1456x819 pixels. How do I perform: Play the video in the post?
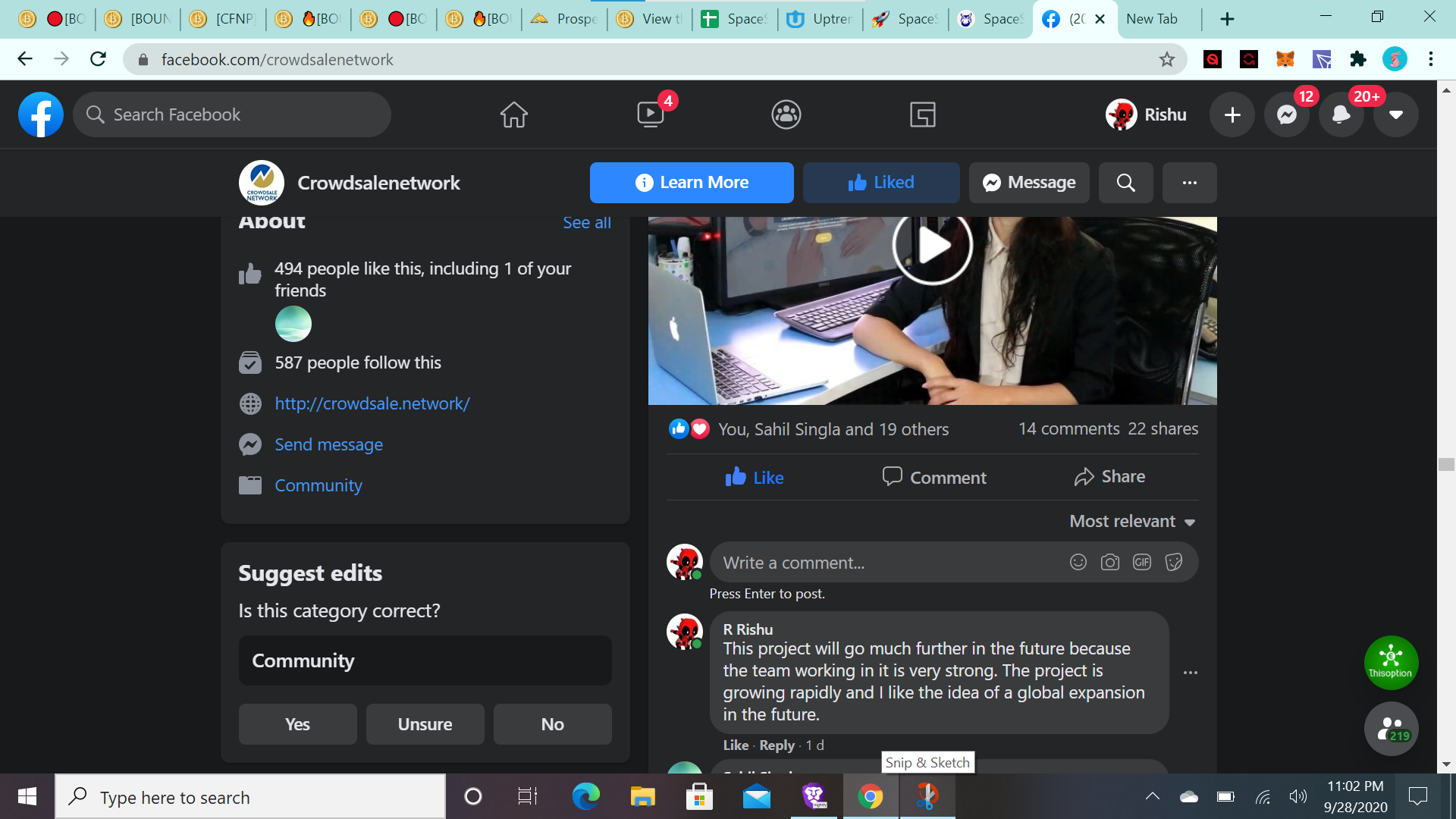[933, 246]
